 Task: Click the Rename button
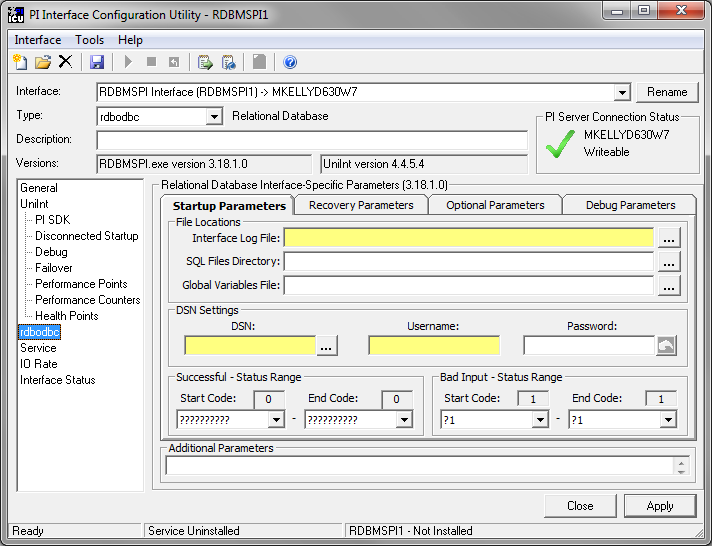pyautogui.click(x=667, y=92)
